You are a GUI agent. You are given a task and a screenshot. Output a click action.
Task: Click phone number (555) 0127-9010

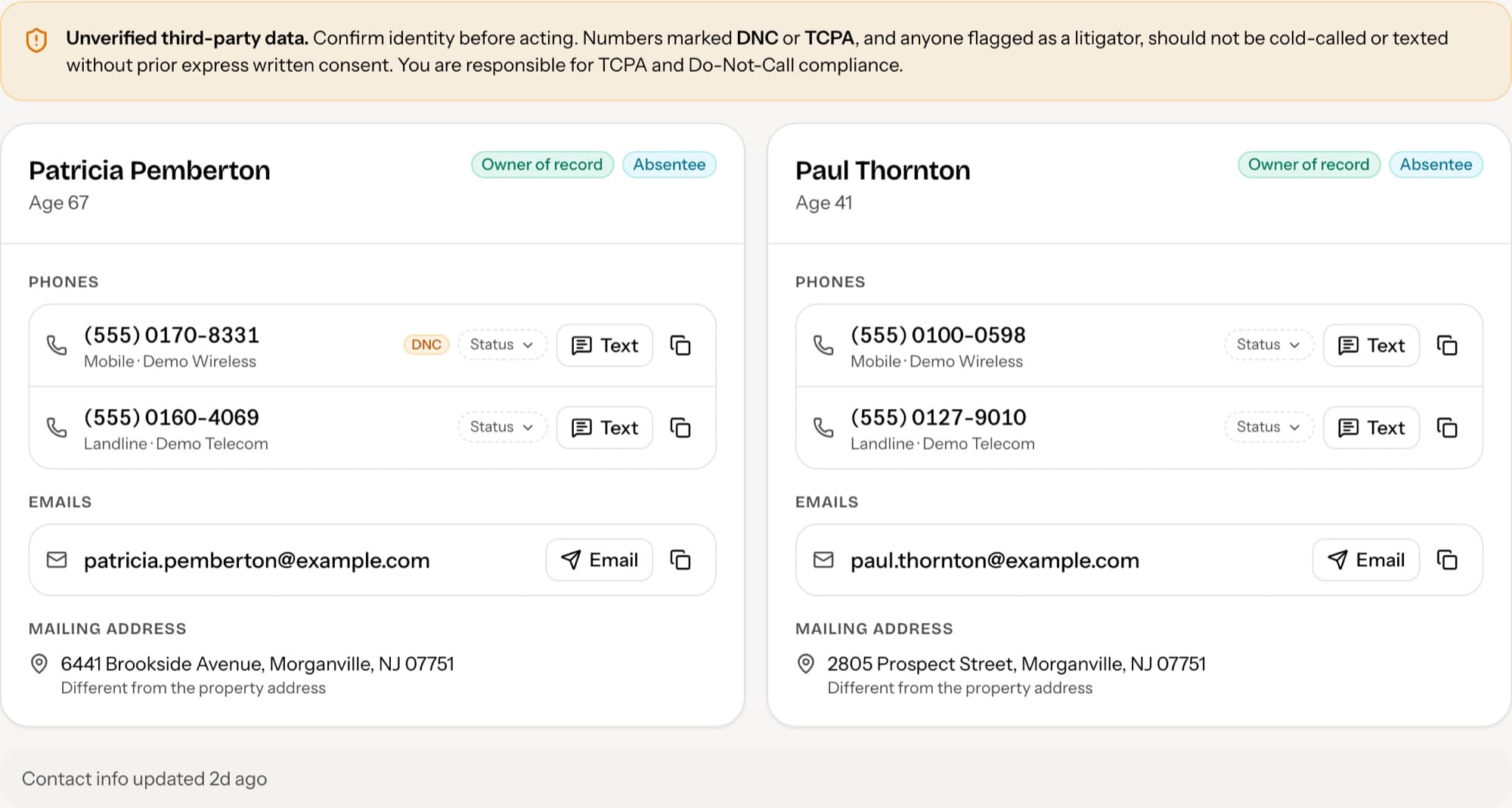click(x=938, y=417)
